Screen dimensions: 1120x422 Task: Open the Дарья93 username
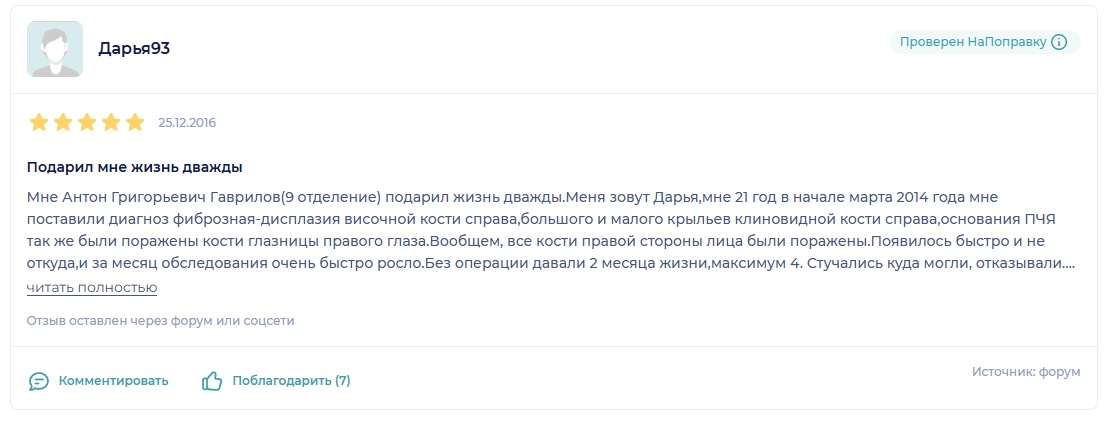[x=134, y=48]
